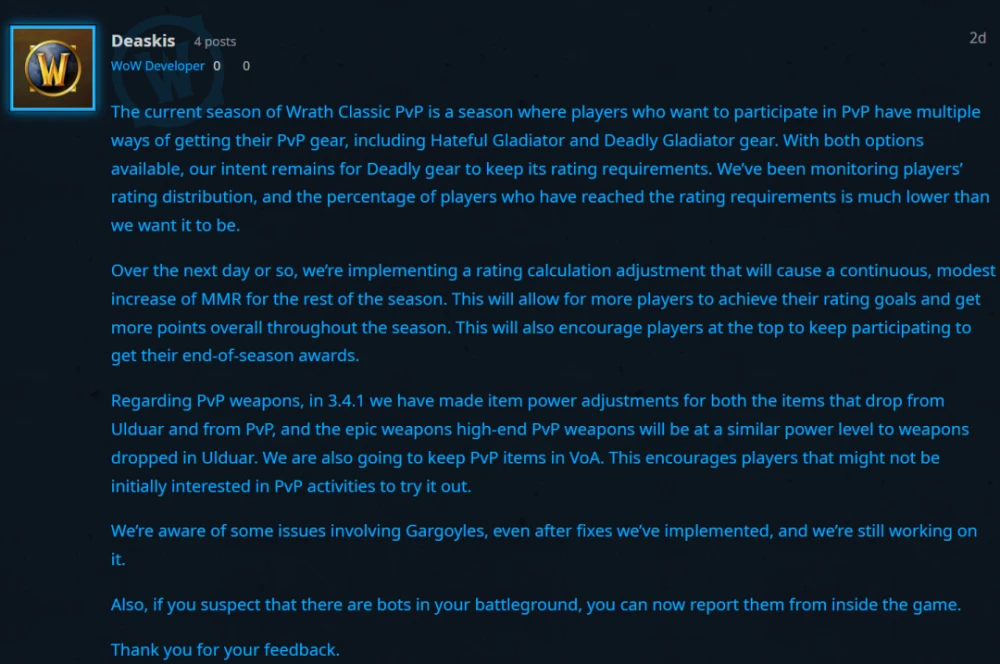View Deaskis's 4 posts count
This screenshot has height=664, width=1000.
(x=215, y=41)
